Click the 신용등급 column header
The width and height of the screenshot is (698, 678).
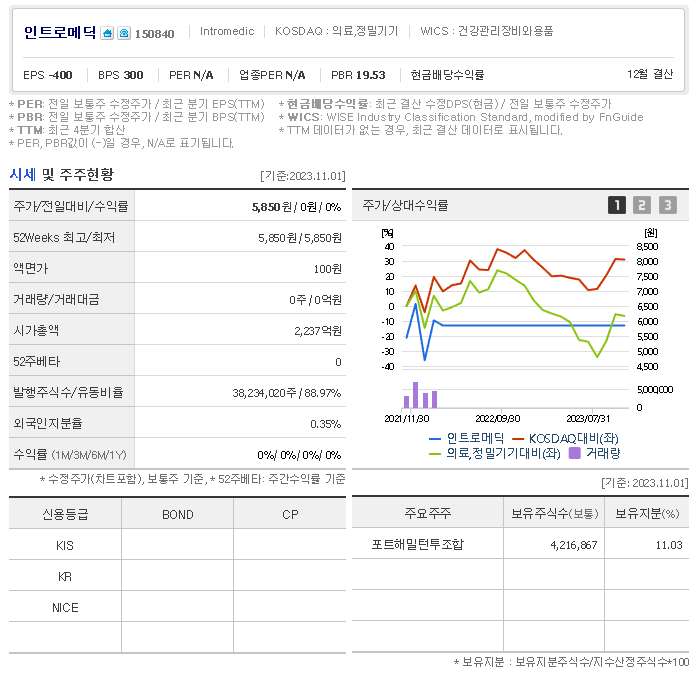(x=65, y=514)
